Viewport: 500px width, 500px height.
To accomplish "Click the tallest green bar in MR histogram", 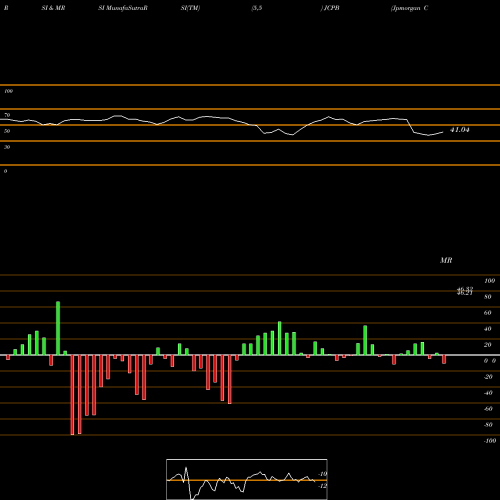I will [58, 328].
